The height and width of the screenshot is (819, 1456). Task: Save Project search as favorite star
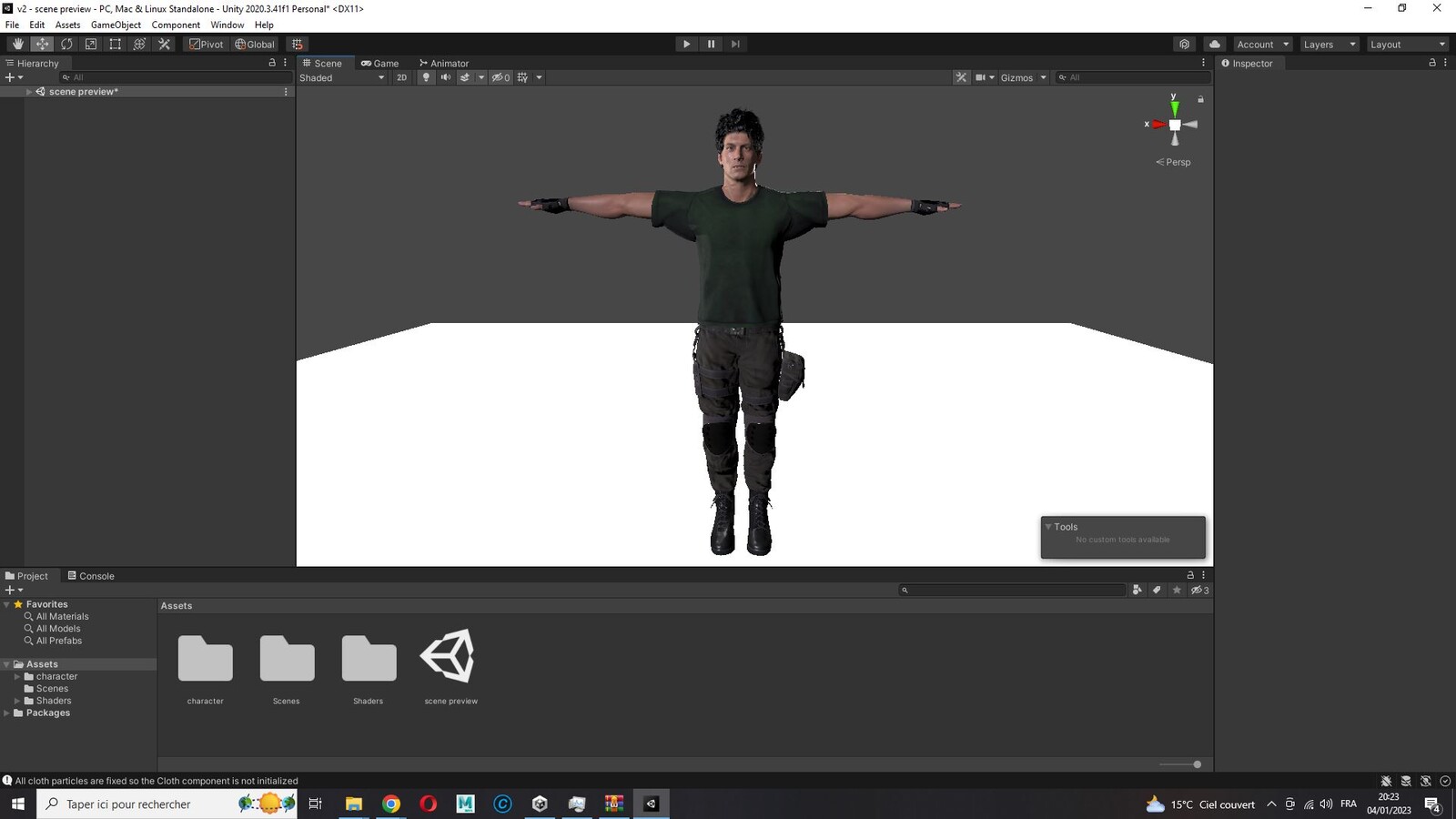coord(1177,590)
